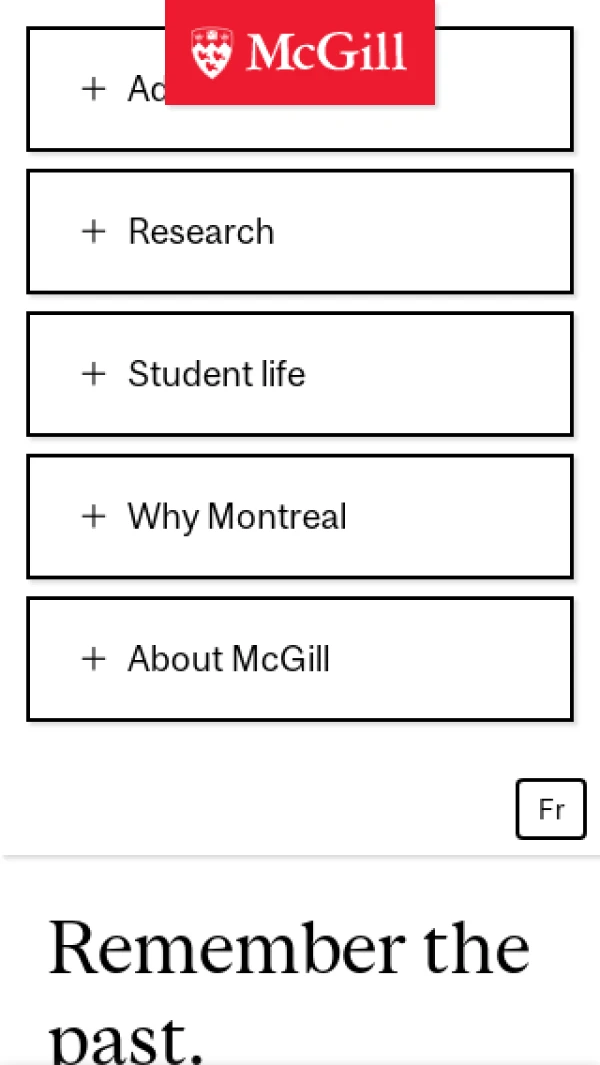Select the Student life label text
The width and height of the screenshot is (600, 1065).
217,374
